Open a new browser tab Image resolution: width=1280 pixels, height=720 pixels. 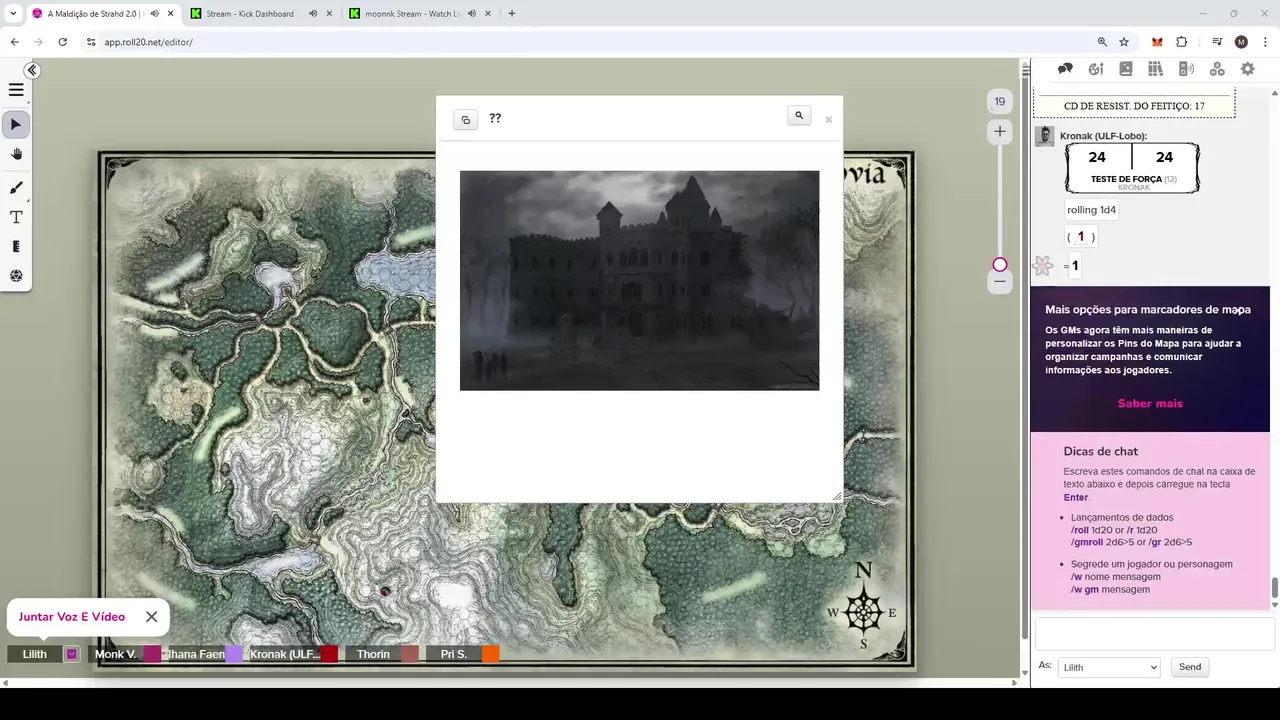(x=512, y=14)
